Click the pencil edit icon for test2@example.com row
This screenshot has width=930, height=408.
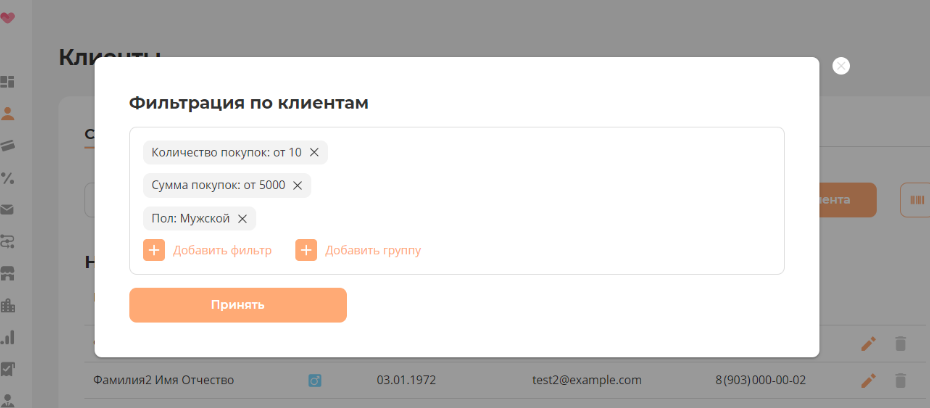click(x=868, y=380)
